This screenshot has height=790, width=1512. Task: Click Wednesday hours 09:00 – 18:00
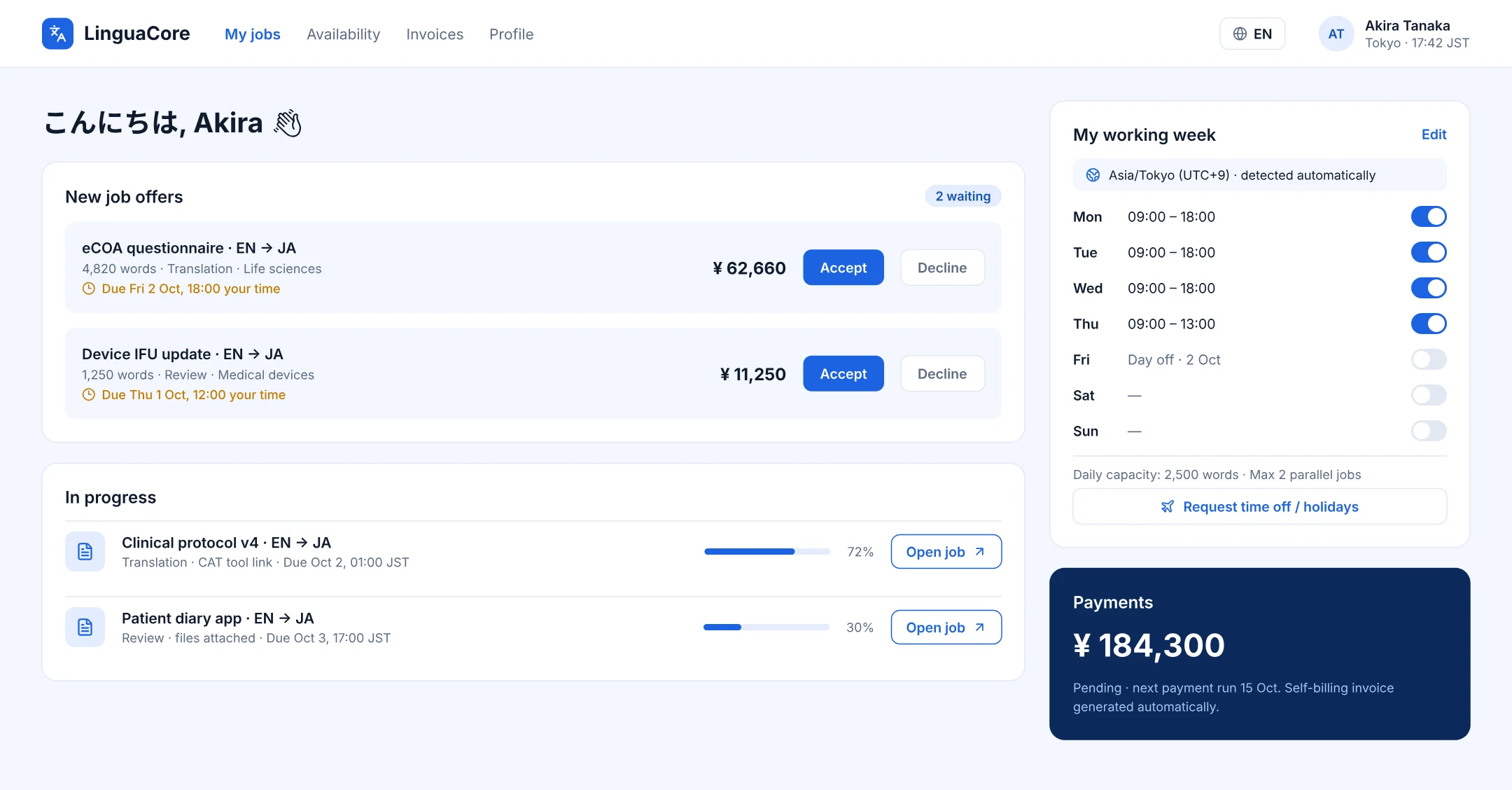click(1171, 289)
